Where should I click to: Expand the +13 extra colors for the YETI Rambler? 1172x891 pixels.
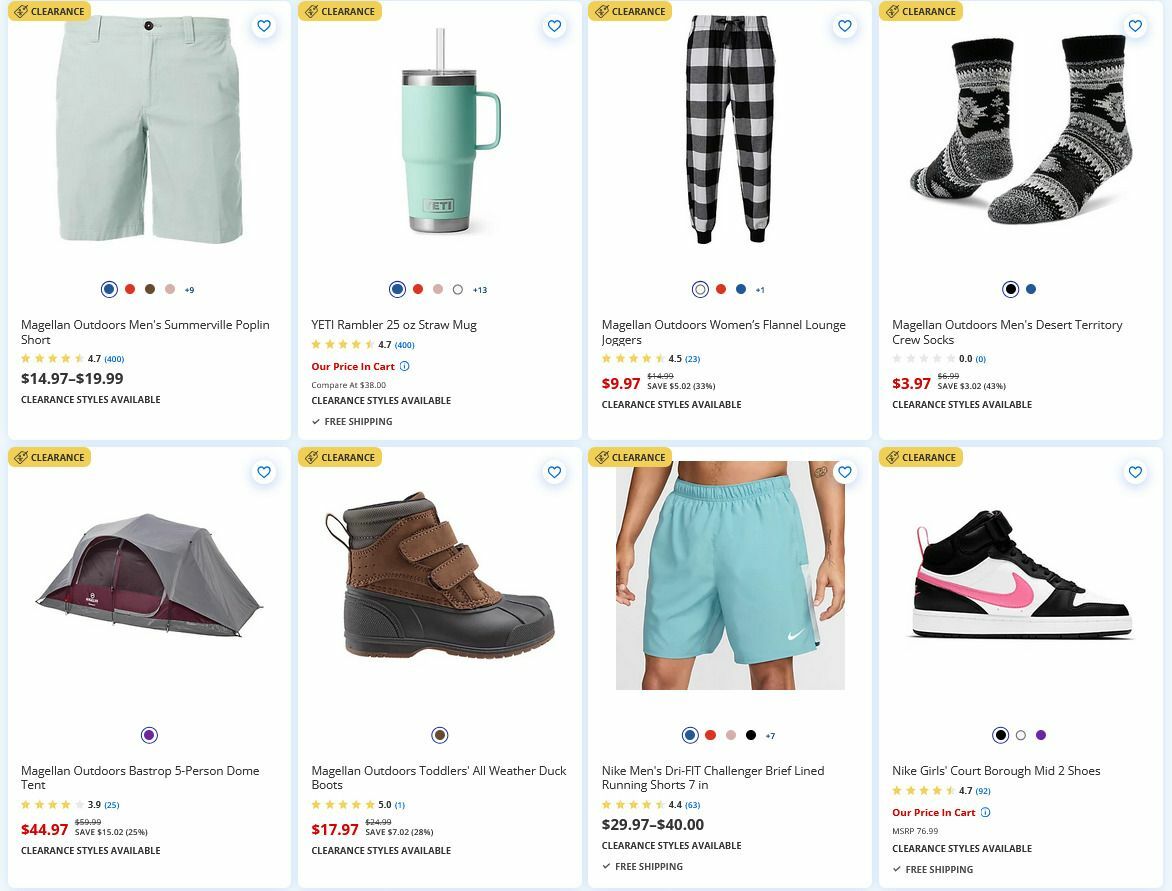pos(479,289)
